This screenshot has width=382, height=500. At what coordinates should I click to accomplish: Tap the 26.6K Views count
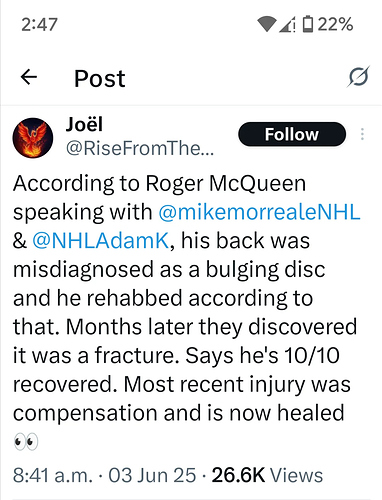(x=267, y=475)
